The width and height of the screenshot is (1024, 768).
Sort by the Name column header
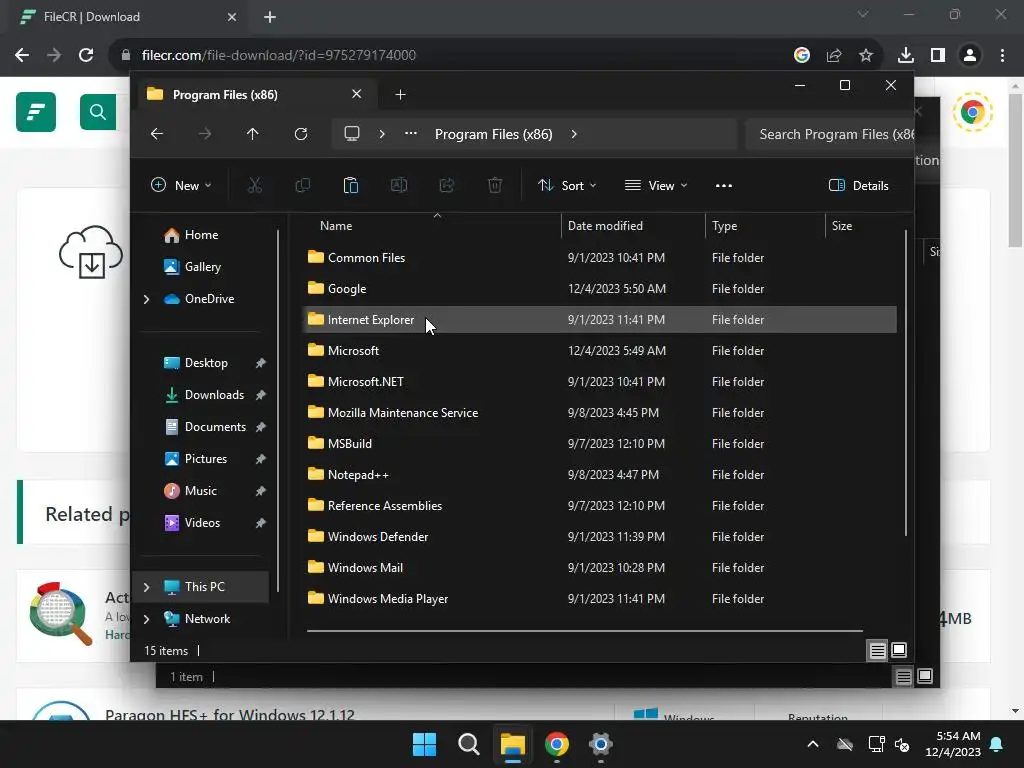(x=431, y=225)
